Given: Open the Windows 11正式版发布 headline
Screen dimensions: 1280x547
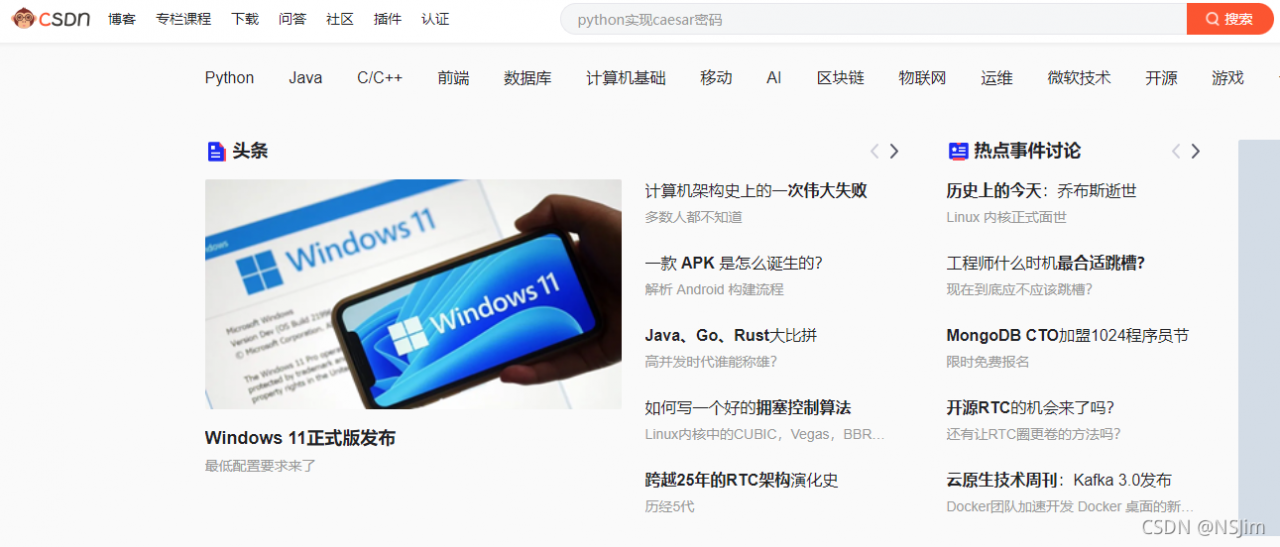Looking at the screenshot, I should coord(300,438).
